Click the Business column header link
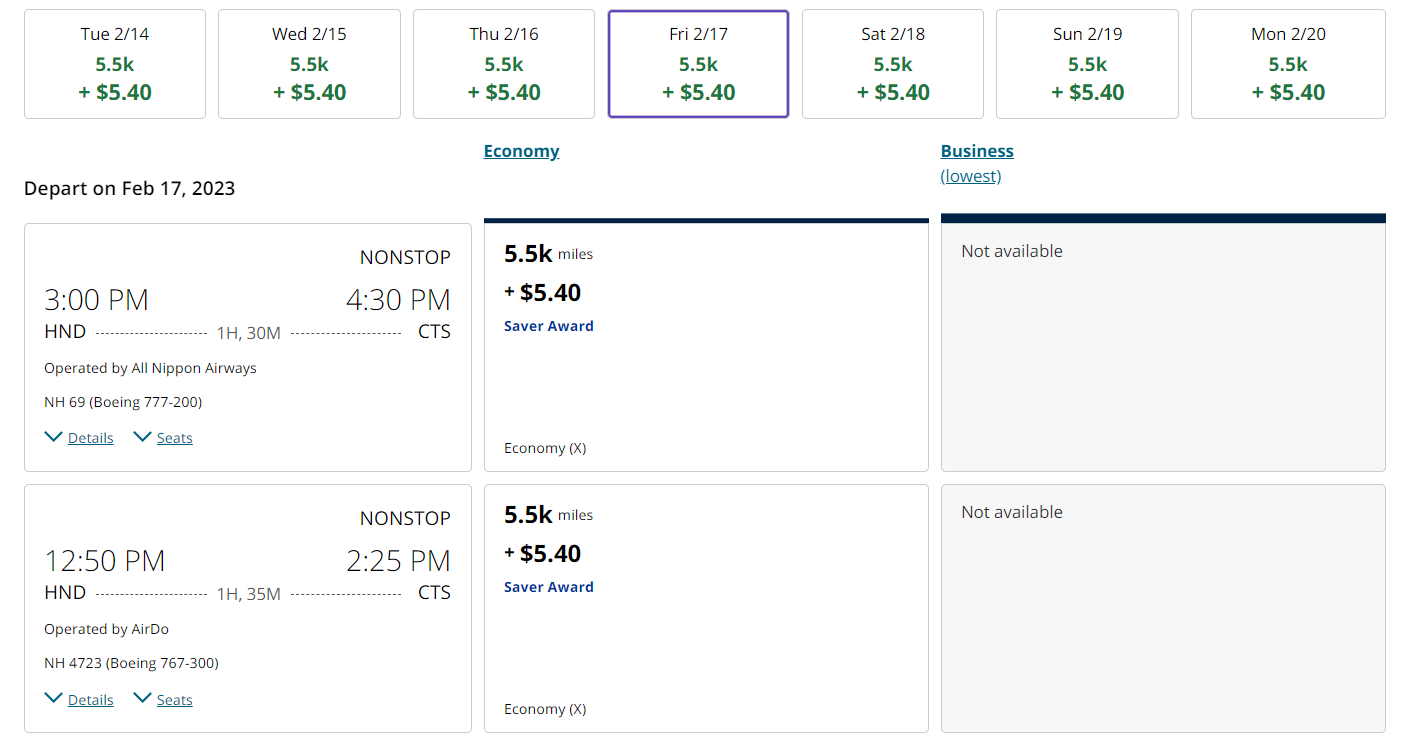1411x738 pixels. tap(977, 151)
